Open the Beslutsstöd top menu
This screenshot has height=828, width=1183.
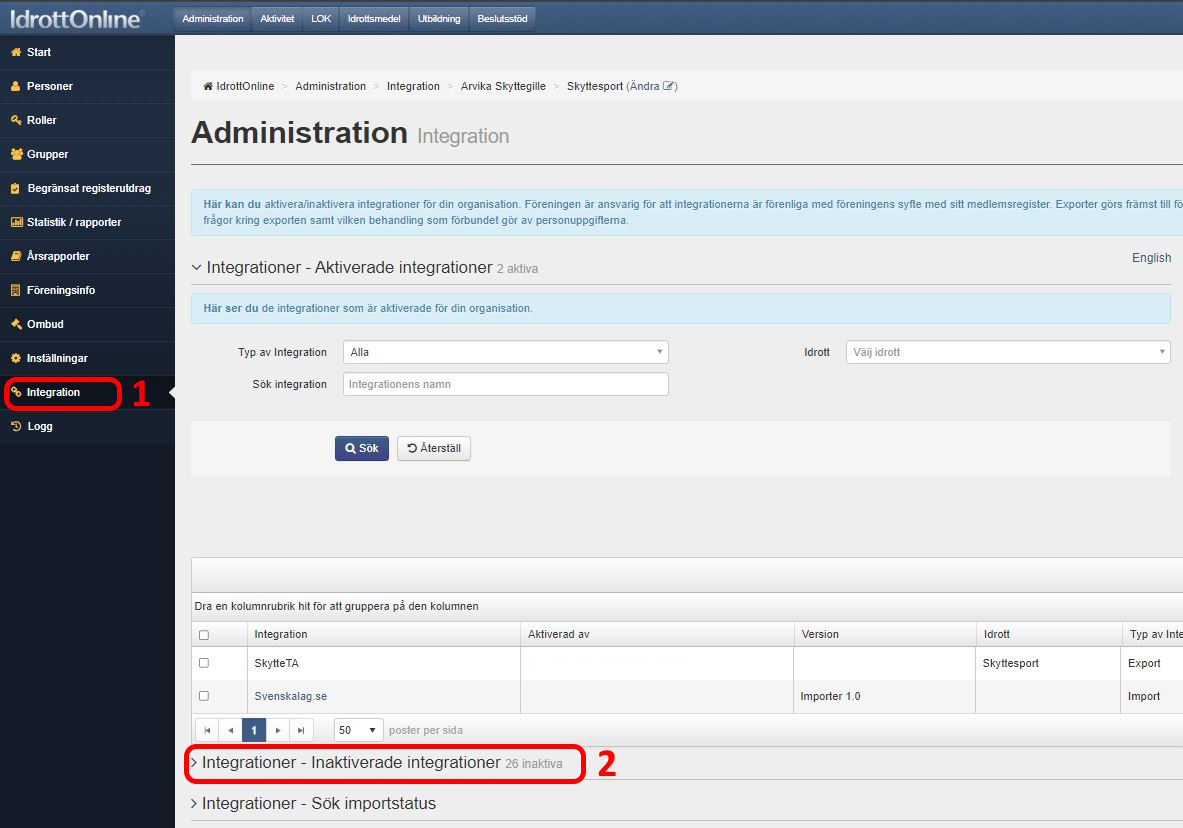[502, 18]
